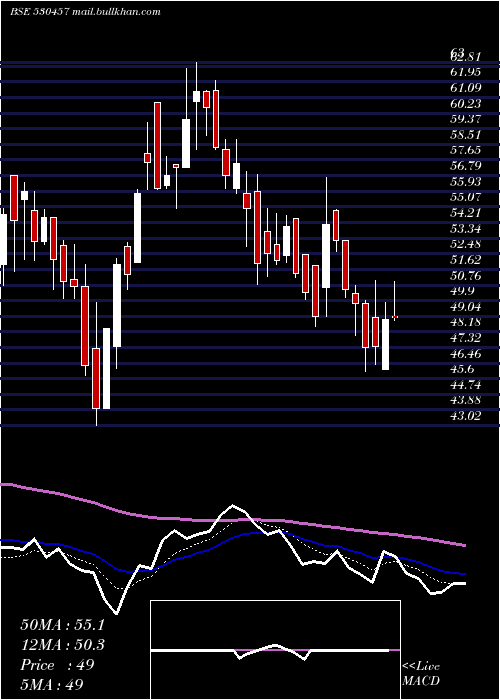
Task: Click the 49.04 price axis label
Action: (x=466, y=307)
